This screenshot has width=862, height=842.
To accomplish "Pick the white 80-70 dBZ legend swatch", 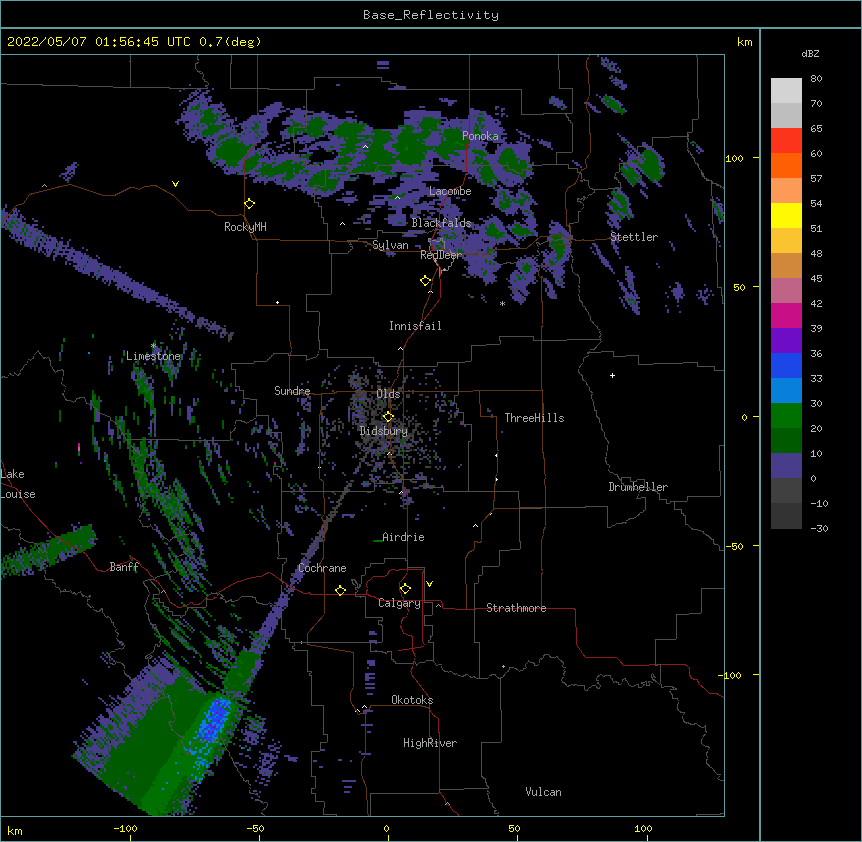I will tap(786, 91).
